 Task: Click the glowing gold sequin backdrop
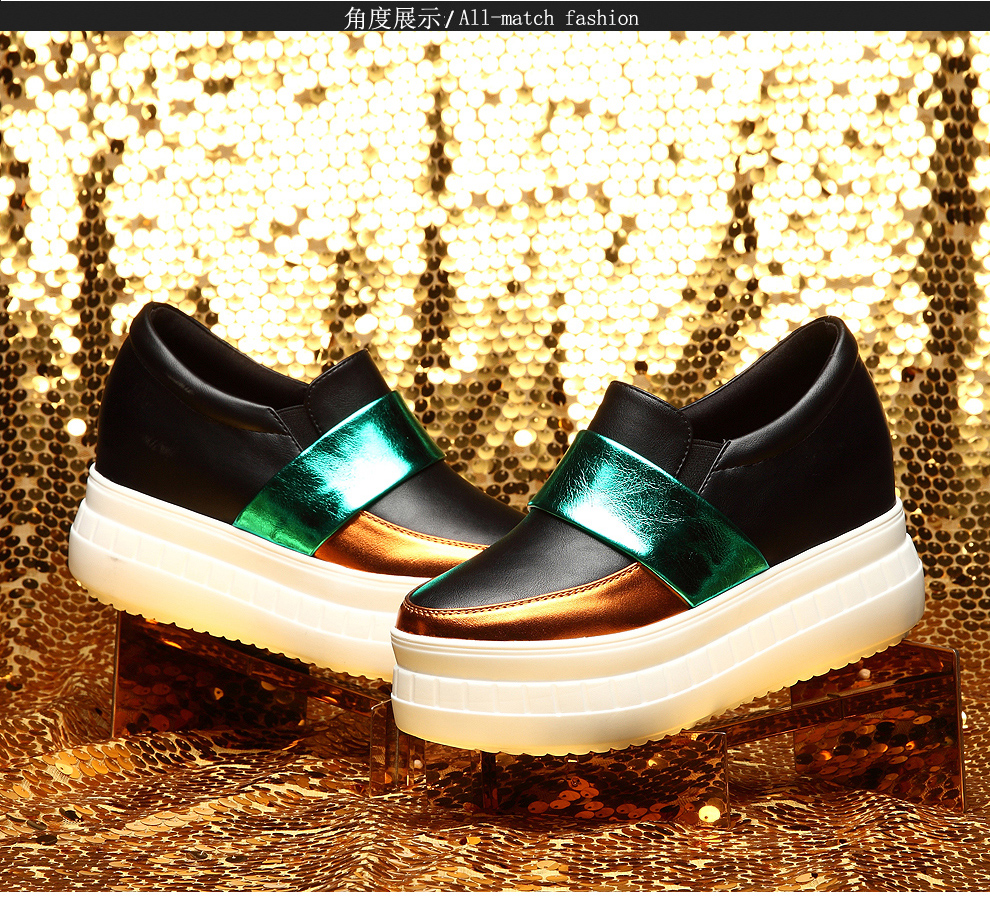[x=500, y=180]
